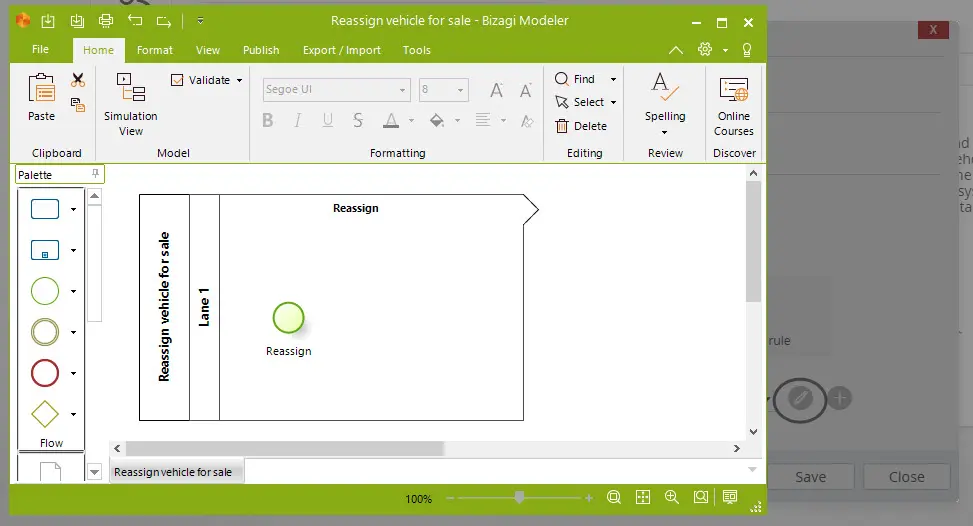The image size is (973, 526).
Task: Open the quick access toolbar customize arrow
Action: click(x=200, y=21)
